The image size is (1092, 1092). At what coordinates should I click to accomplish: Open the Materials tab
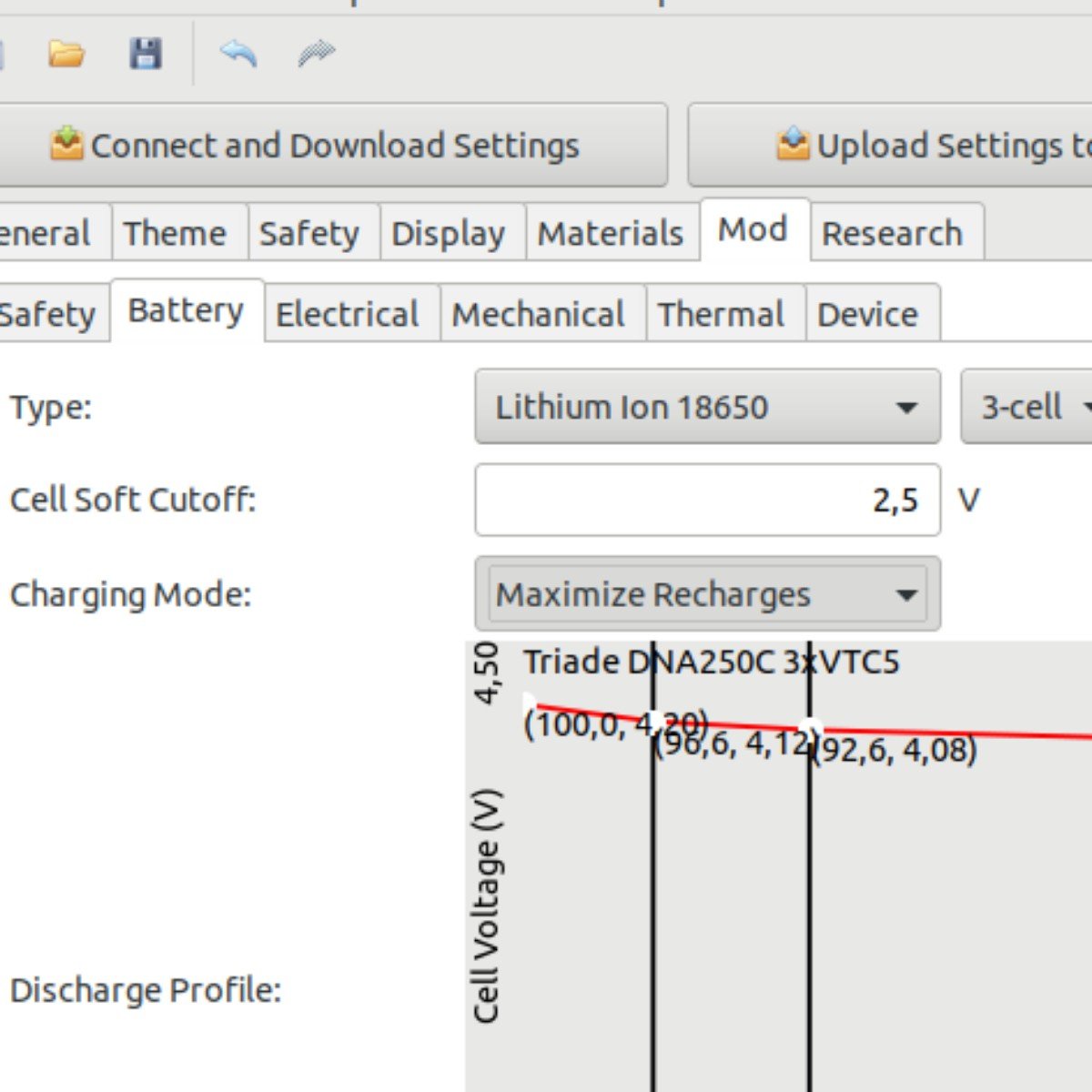(x=610, y=234)
